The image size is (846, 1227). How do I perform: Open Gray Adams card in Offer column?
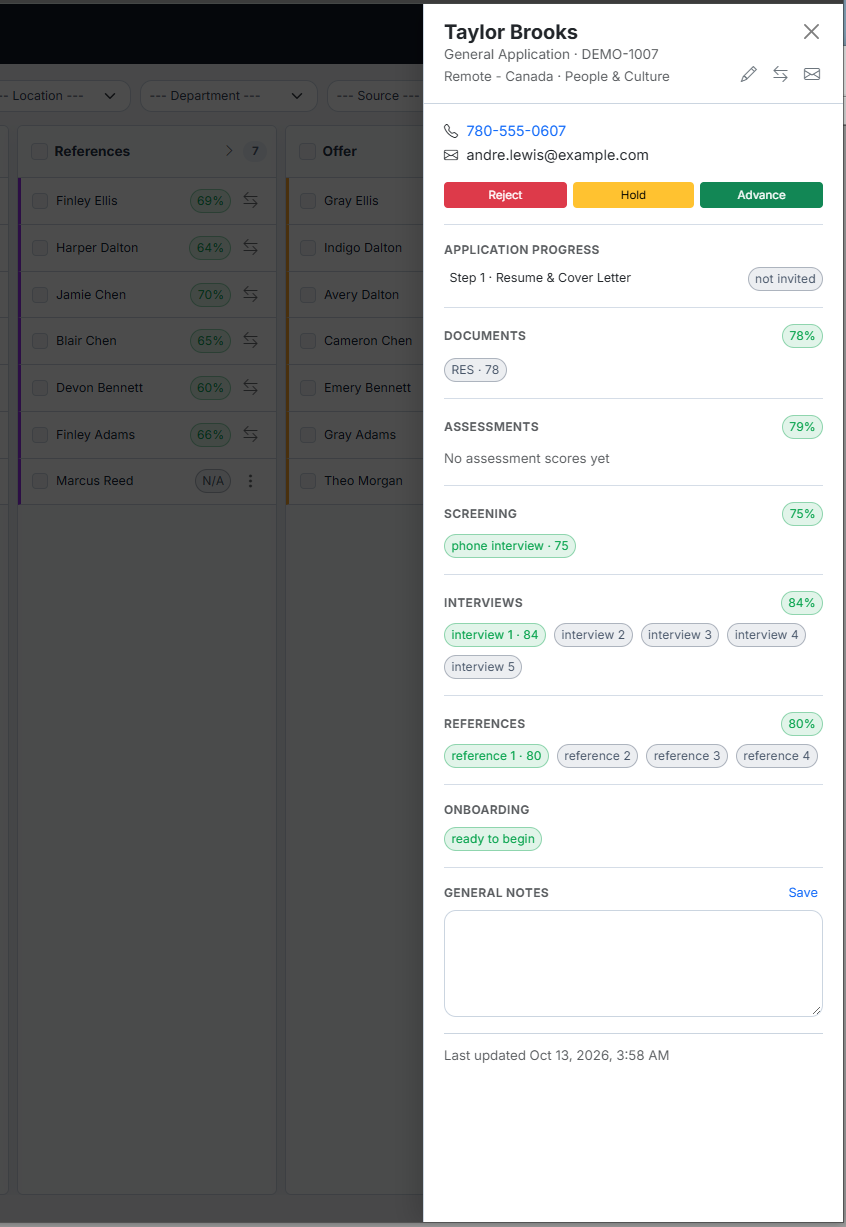coord(360,435)
